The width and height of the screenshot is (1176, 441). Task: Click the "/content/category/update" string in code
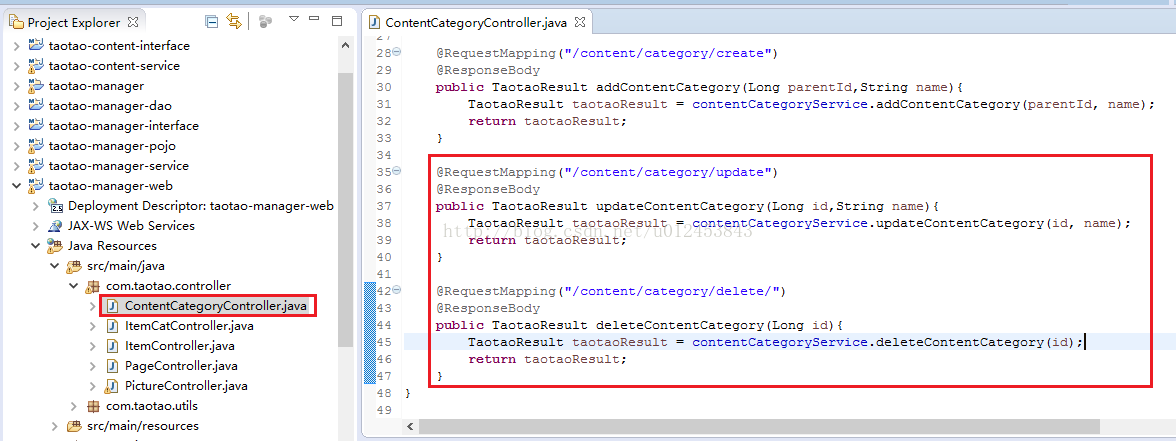click(x=668, y=172)
